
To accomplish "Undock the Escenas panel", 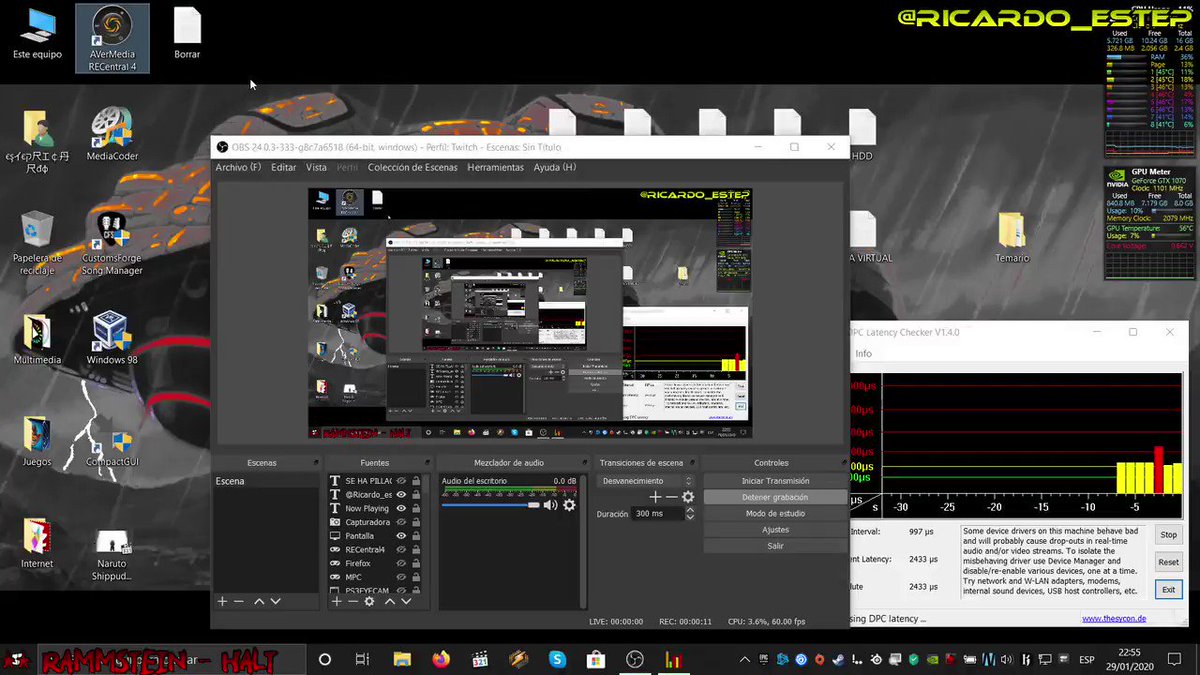I will point(316,463).
